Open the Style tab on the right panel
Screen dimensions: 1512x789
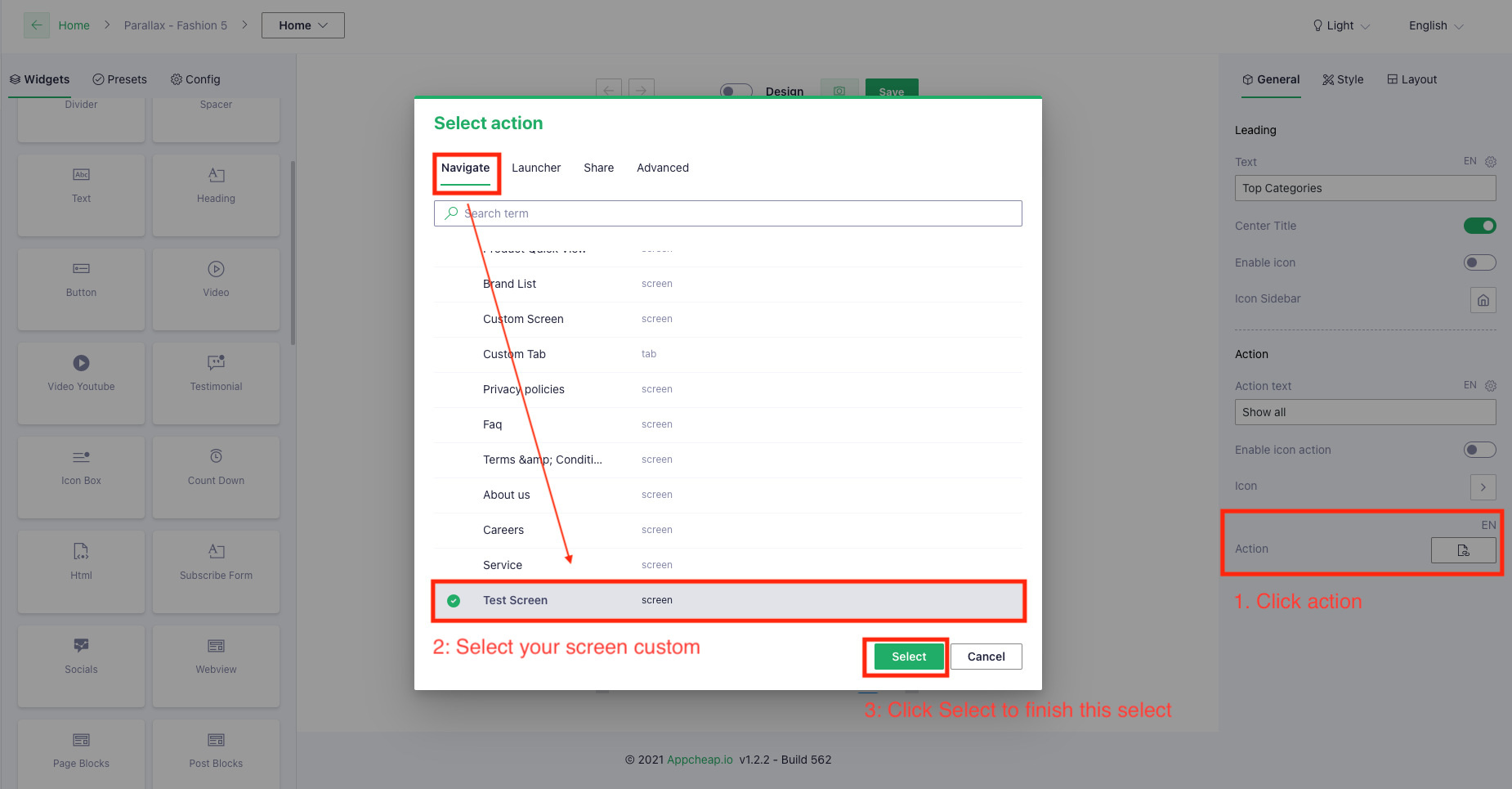(1343, 78)
